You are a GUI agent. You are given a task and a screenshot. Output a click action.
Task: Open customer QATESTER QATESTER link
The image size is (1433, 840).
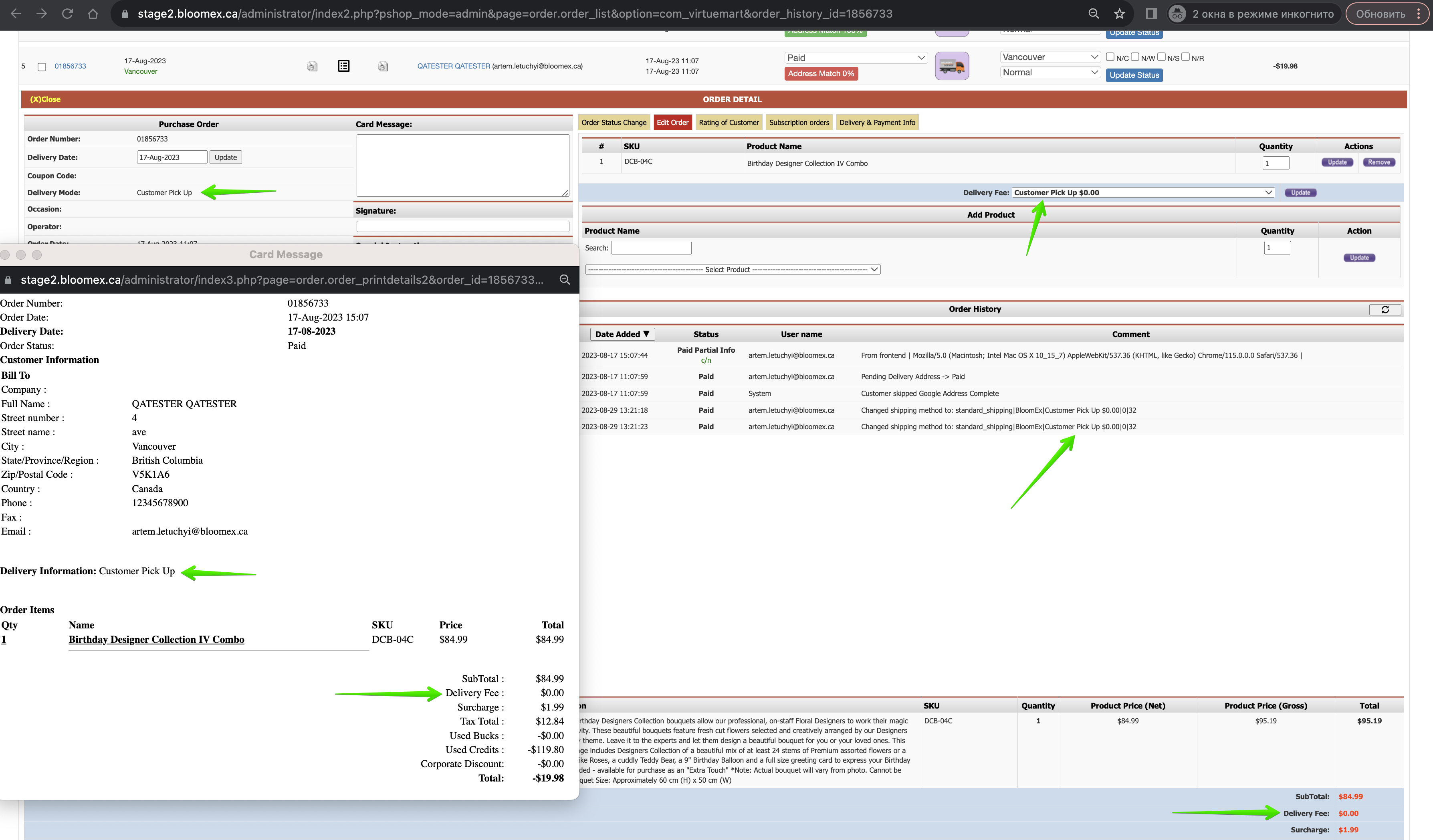coord(453,66)
